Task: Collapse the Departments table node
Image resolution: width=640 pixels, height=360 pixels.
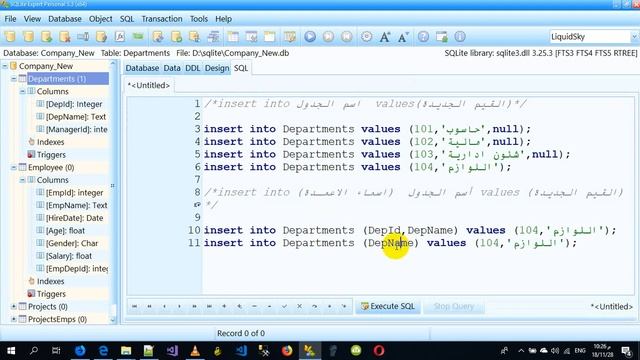Action: click(13, 78)
